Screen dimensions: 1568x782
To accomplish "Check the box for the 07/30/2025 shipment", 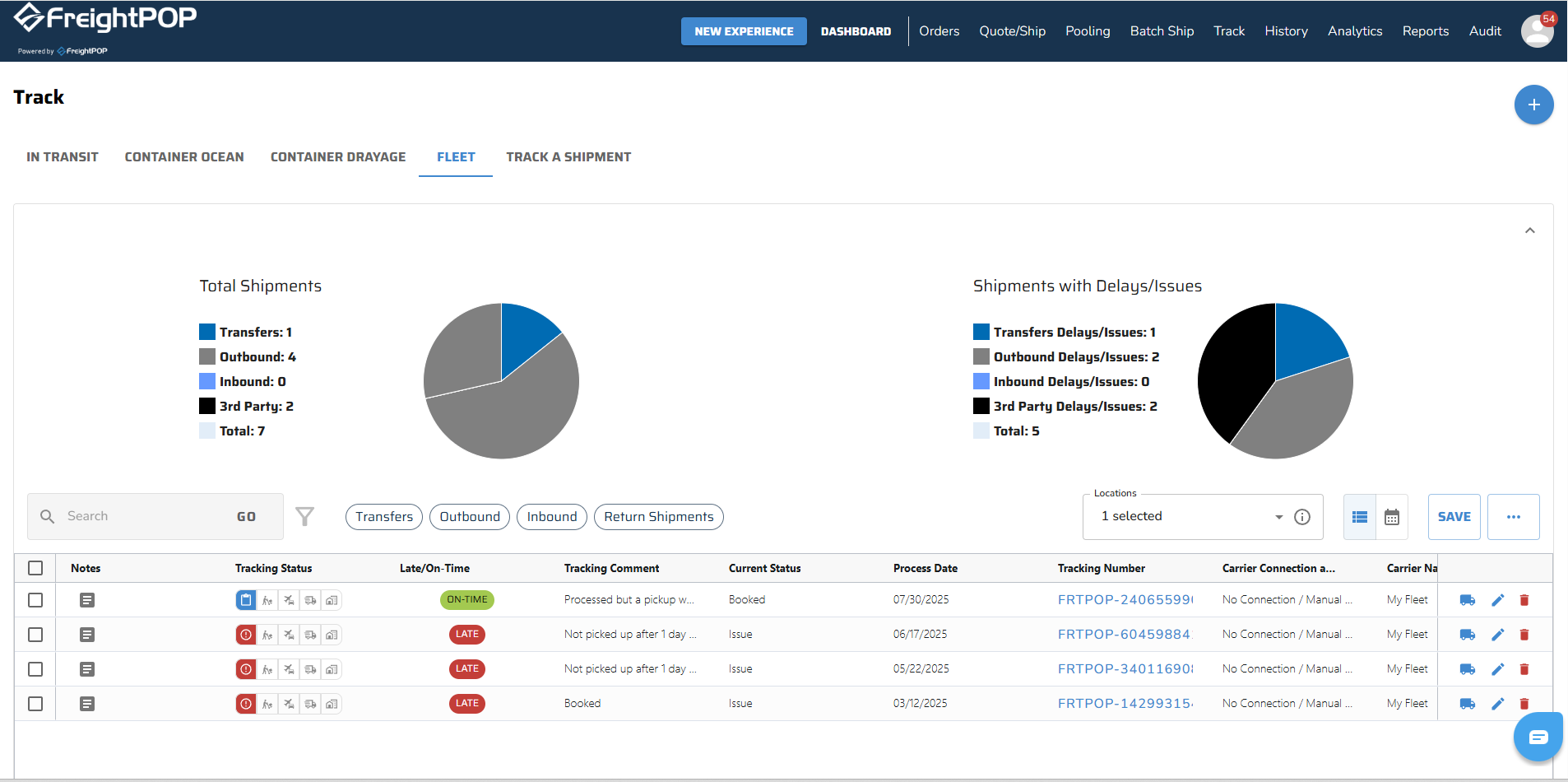I will [x=35, y=600].
